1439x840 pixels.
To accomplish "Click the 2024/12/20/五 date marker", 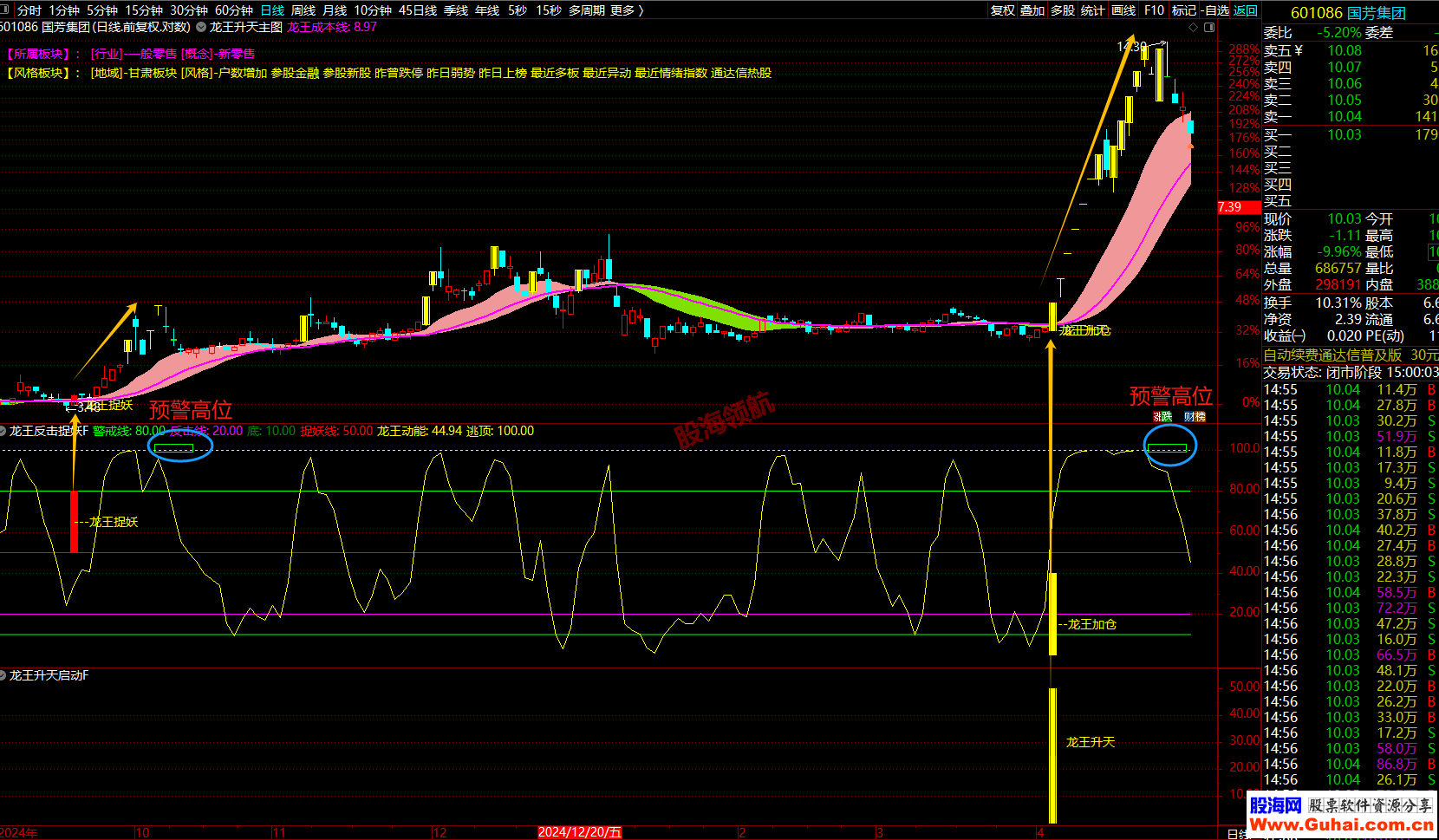I will tap(580, 832).
